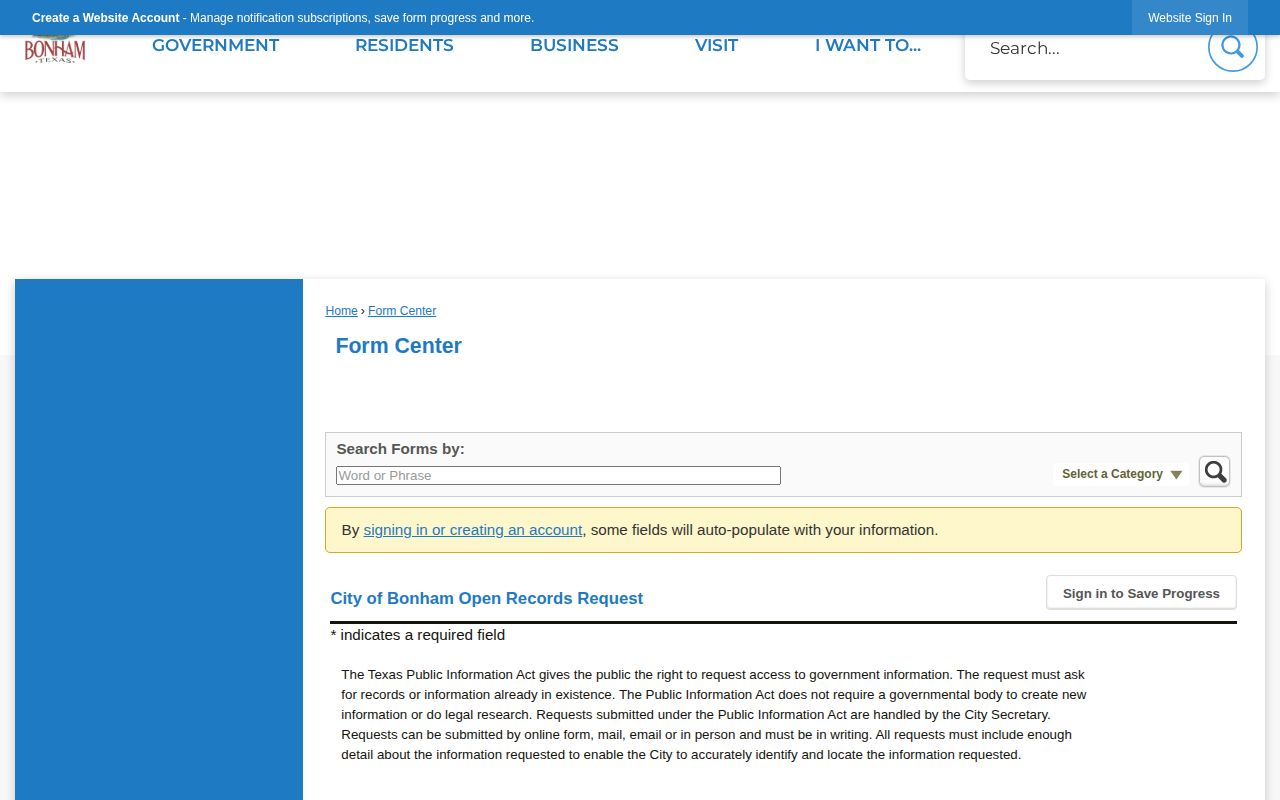The width and height of the screenshot is (1280, 800).
Task: Click City of Bonham Open Records Request title
Action: (487, 599)
